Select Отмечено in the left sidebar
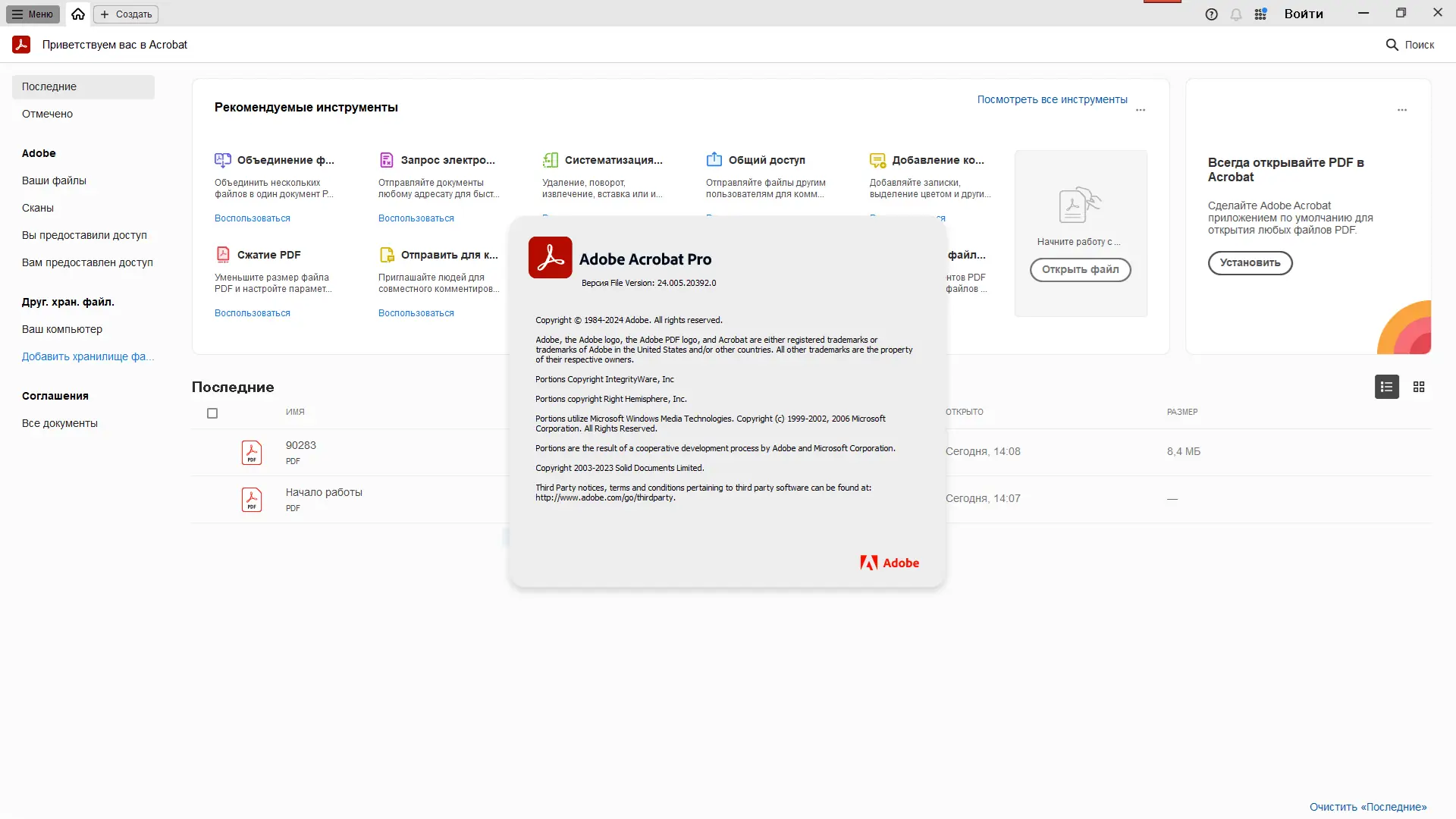The width and height of the screenshot is (1456, 819). click(x=47, y=114)
